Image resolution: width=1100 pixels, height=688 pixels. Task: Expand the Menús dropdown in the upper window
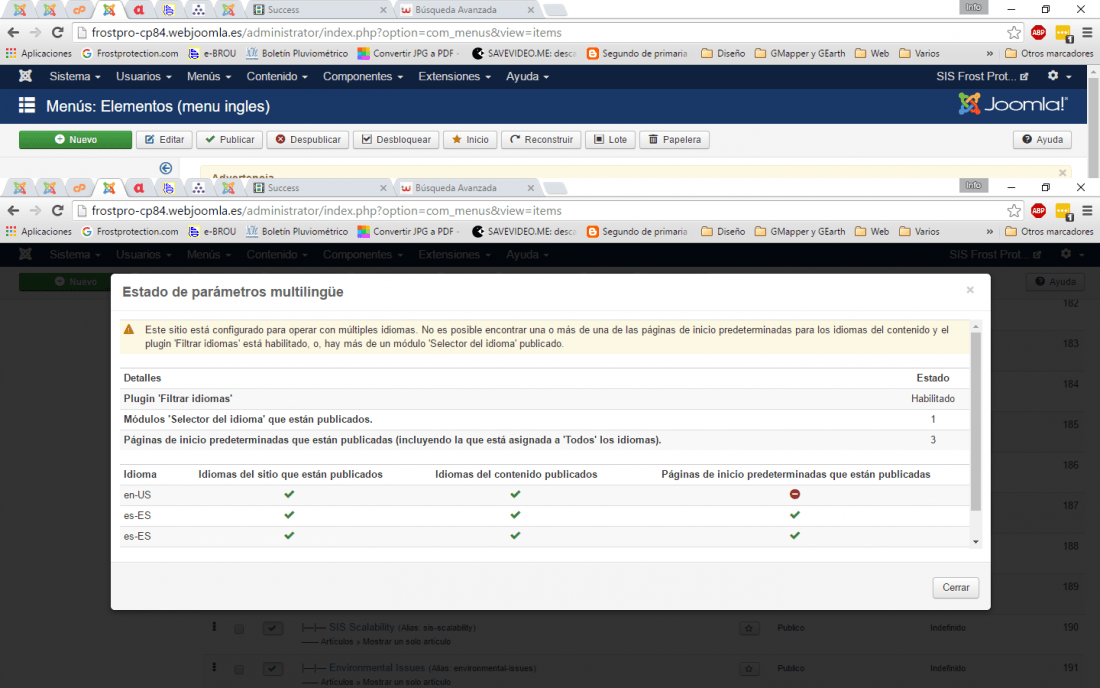pos(208,76)
